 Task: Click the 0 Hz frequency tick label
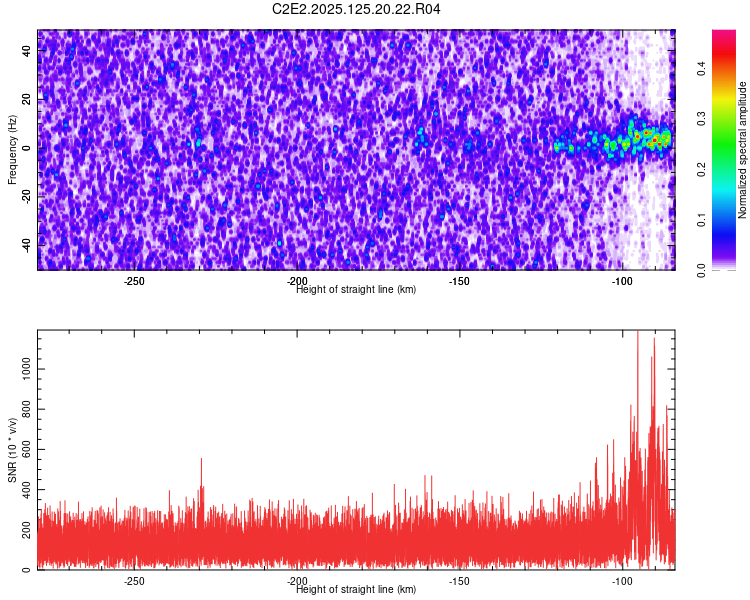[26, 148]
